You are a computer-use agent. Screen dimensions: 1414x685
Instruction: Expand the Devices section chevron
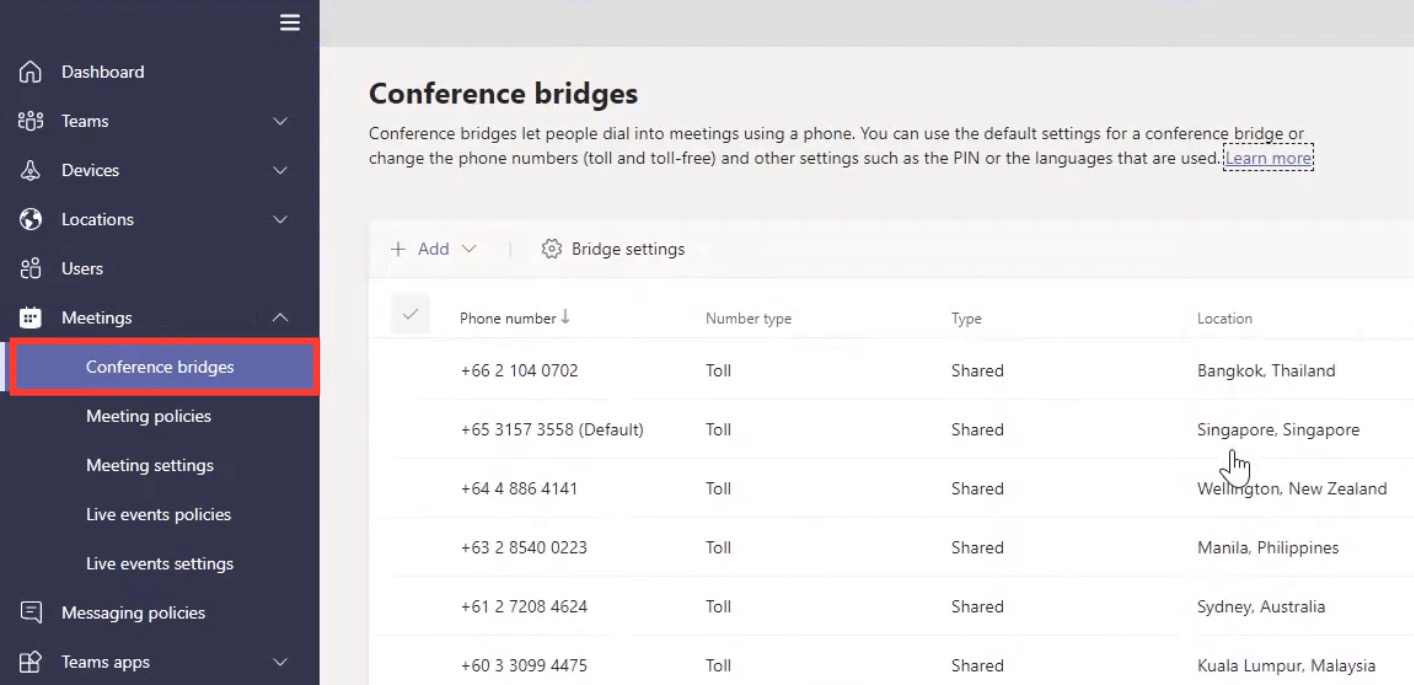[x=280, y=170]
